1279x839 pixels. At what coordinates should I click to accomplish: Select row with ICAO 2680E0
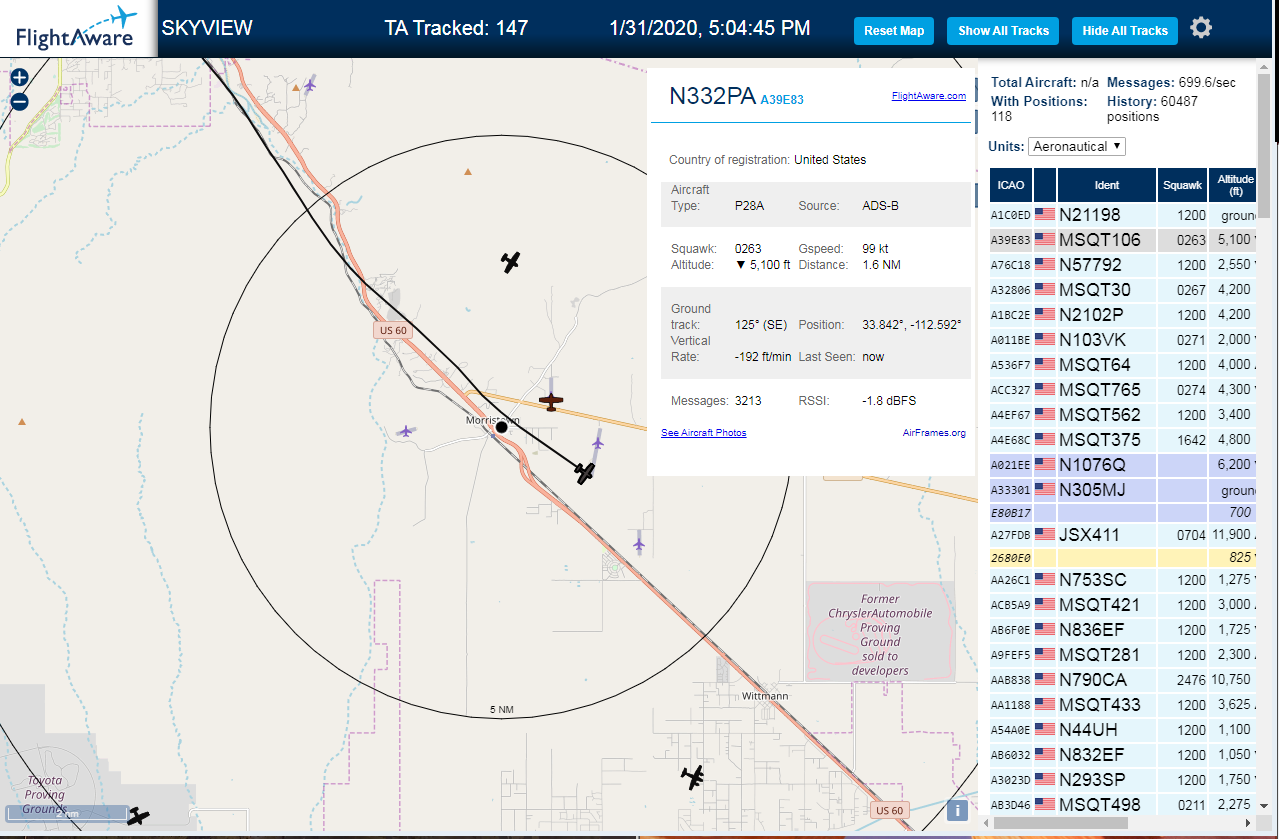point(1124,558)
